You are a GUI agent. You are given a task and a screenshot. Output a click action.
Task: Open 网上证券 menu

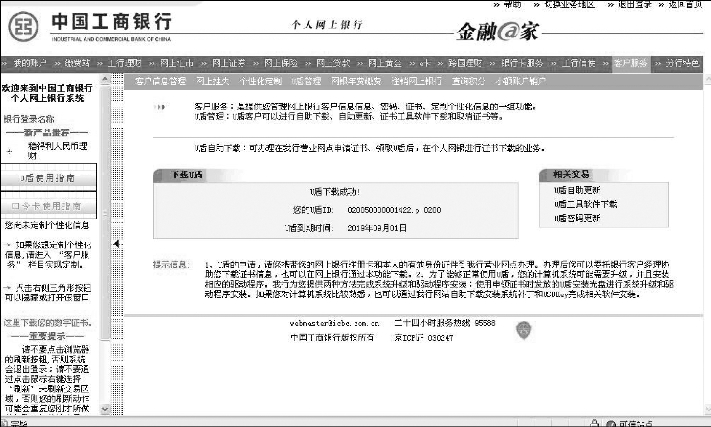pos(229,63)
